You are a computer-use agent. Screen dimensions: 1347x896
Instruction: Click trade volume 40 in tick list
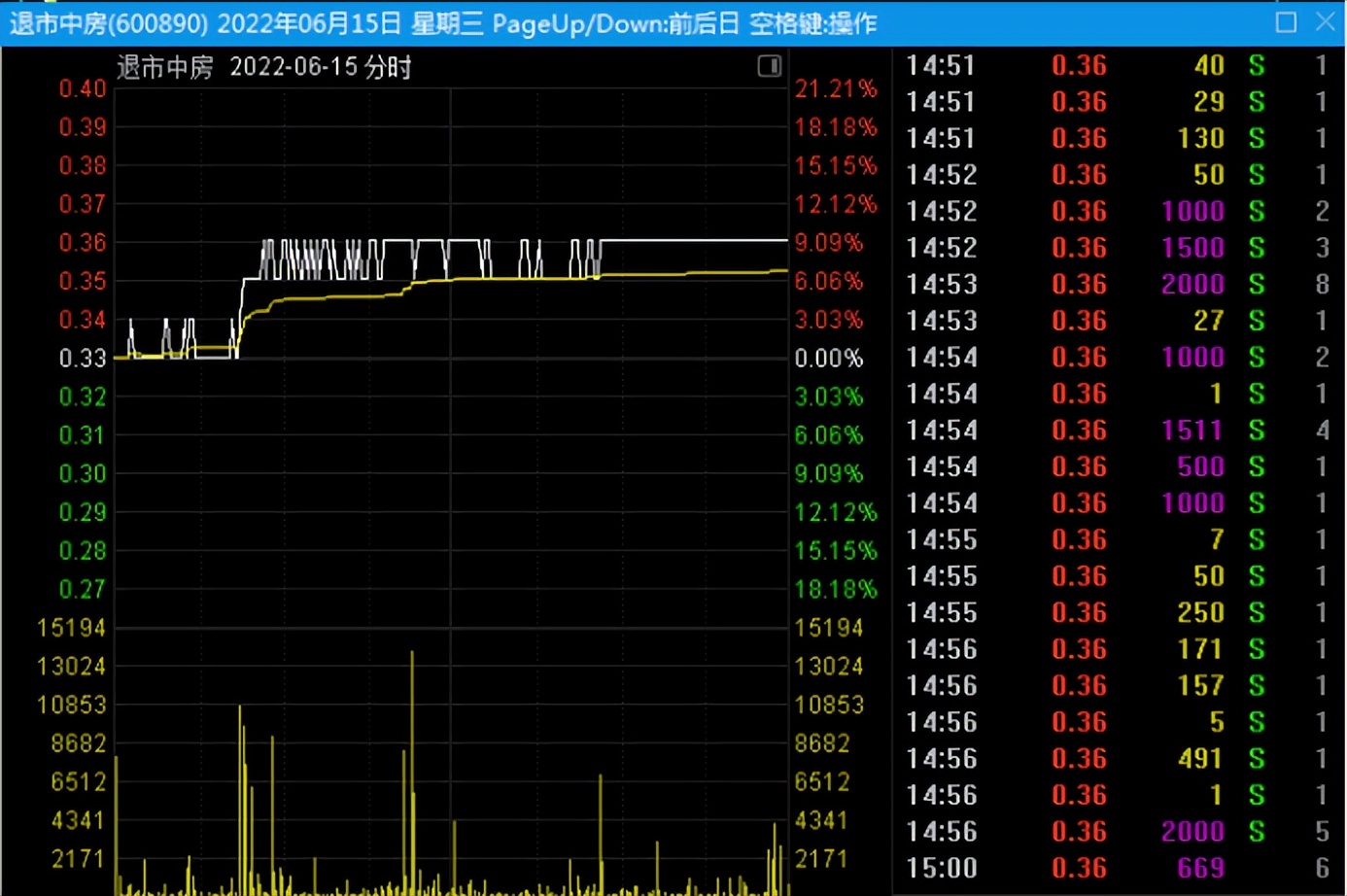(x=1209, y=65)
